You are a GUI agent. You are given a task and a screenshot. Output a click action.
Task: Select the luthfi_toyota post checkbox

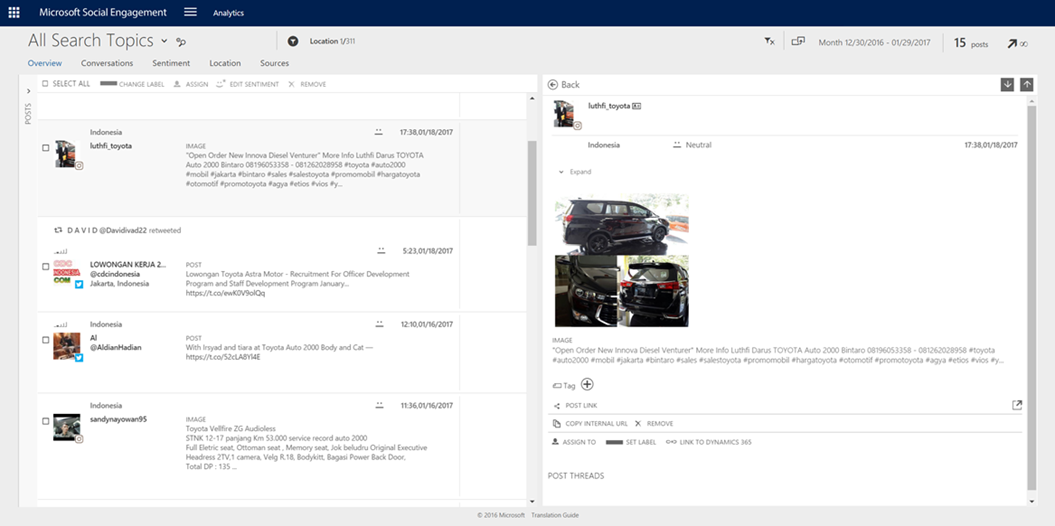click(46, 148)
